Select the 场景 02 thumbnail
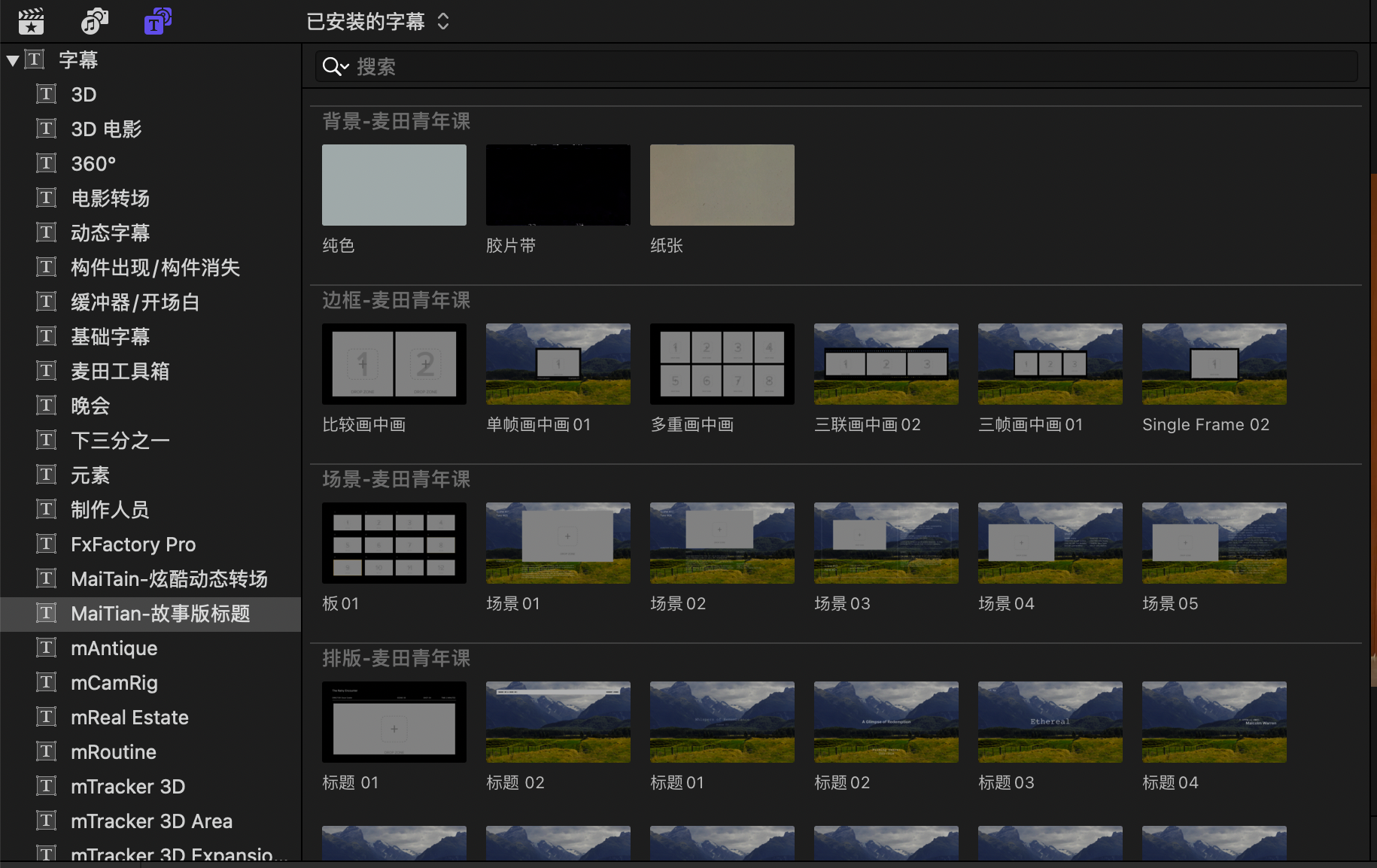The width and height of the screenshot is (1377, 868). pos(722,543)
